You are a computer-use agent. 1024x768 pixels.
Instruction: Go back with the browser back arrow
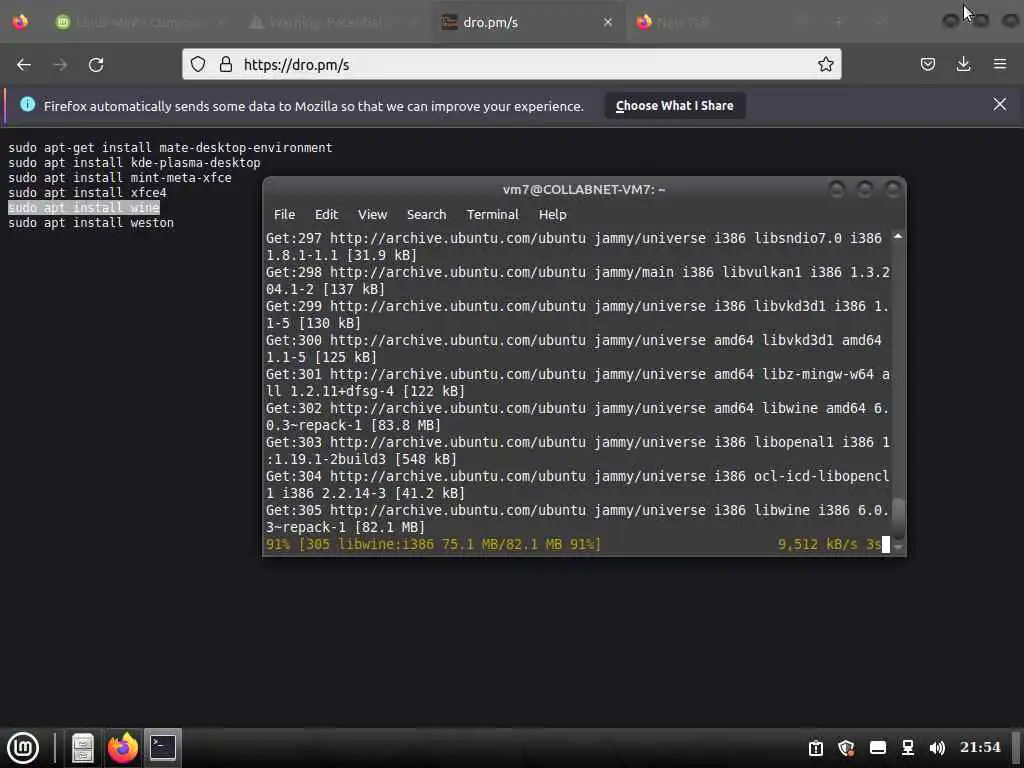[x=24, y=65]
